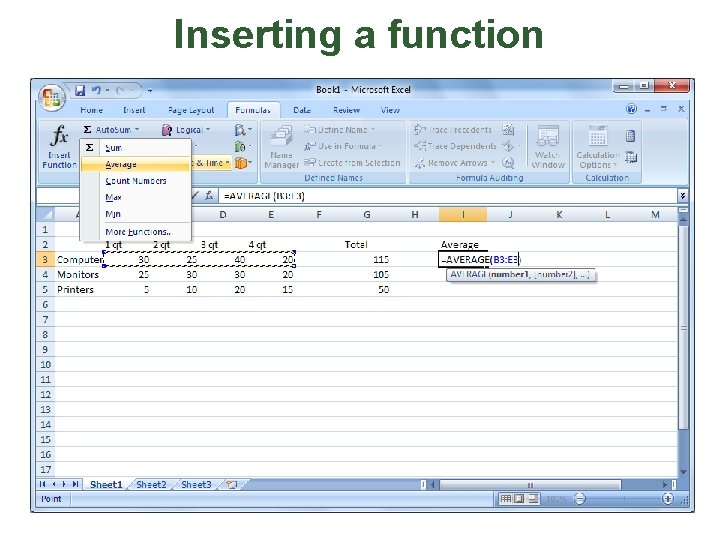Screen dimensions: 720x540
Task: Choose Count Numbers from the AutoSum menu
Action: [x=136, y=181]
